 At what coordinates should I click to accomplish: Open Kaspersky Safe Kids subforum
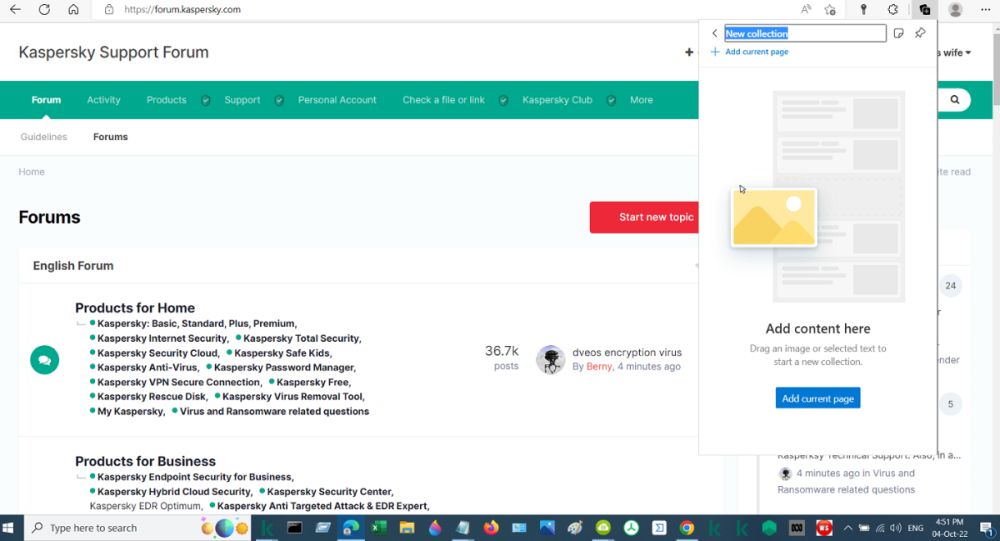[283, 353]
